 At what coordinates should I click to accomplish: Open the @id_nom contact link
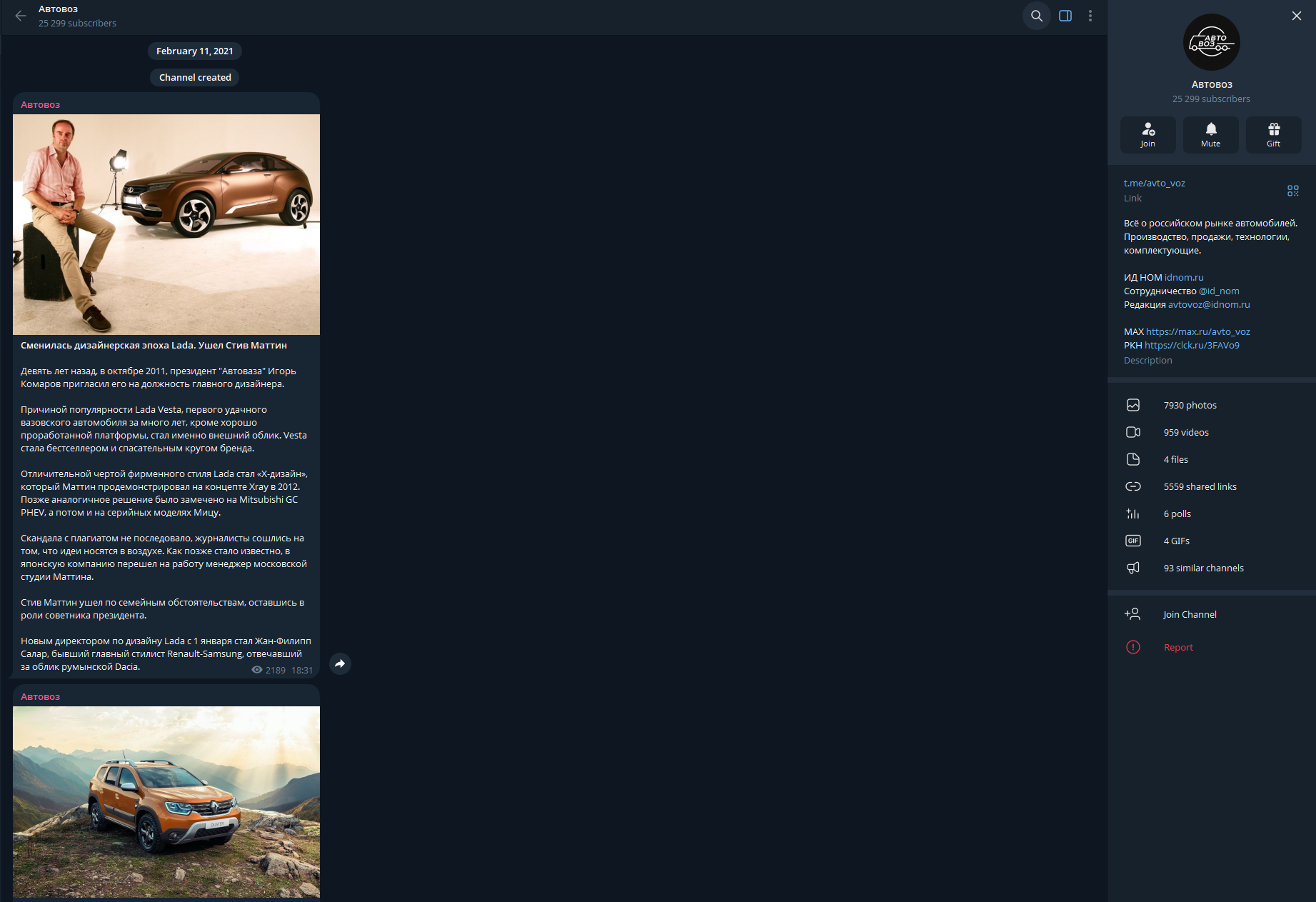[x=1219, y=291]
